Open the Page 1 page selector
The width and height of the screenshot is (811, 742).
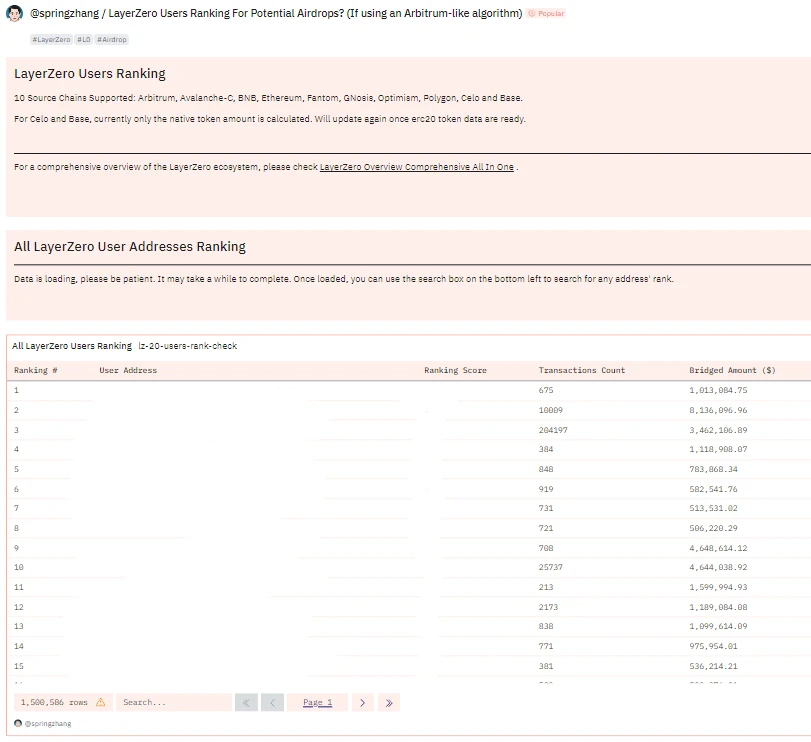click(x=317, y=703)
